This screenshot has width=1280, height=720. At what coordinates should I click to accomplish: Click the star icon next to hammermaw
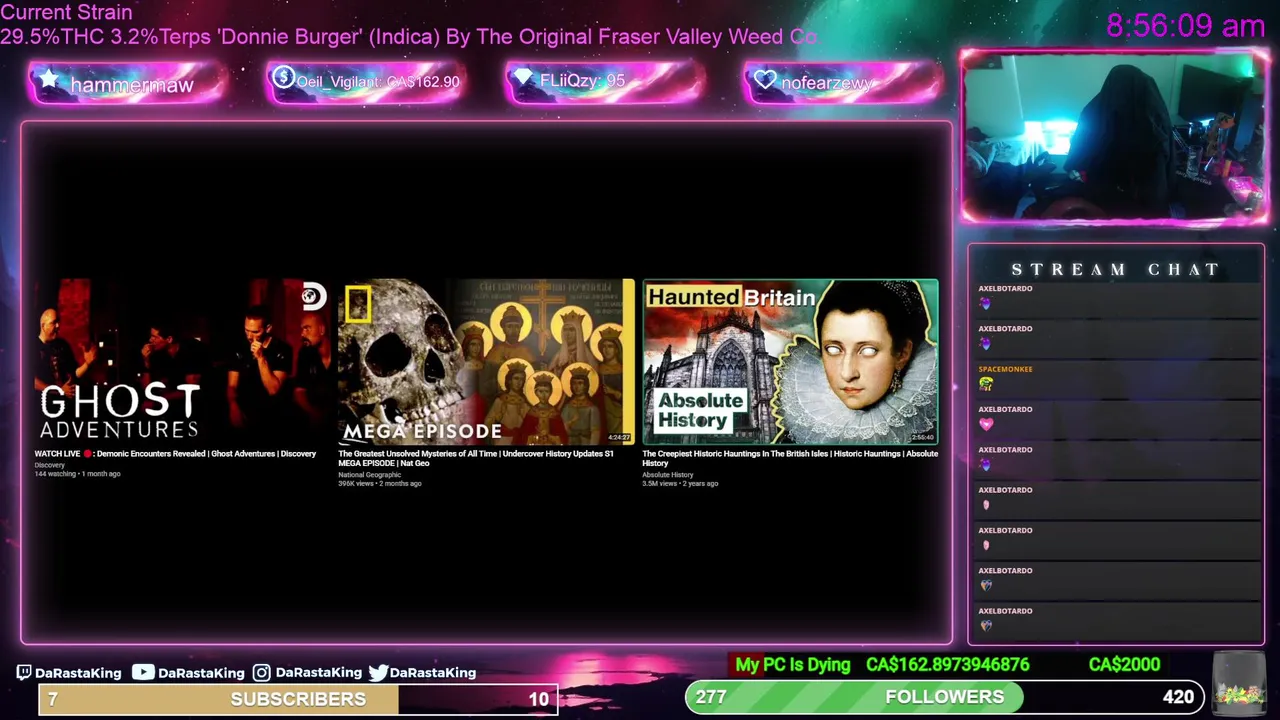pos(49,80)
